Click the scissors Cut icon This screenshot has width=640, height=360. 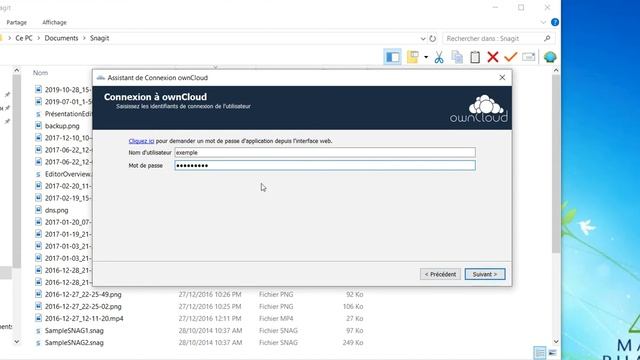(439, 57)
